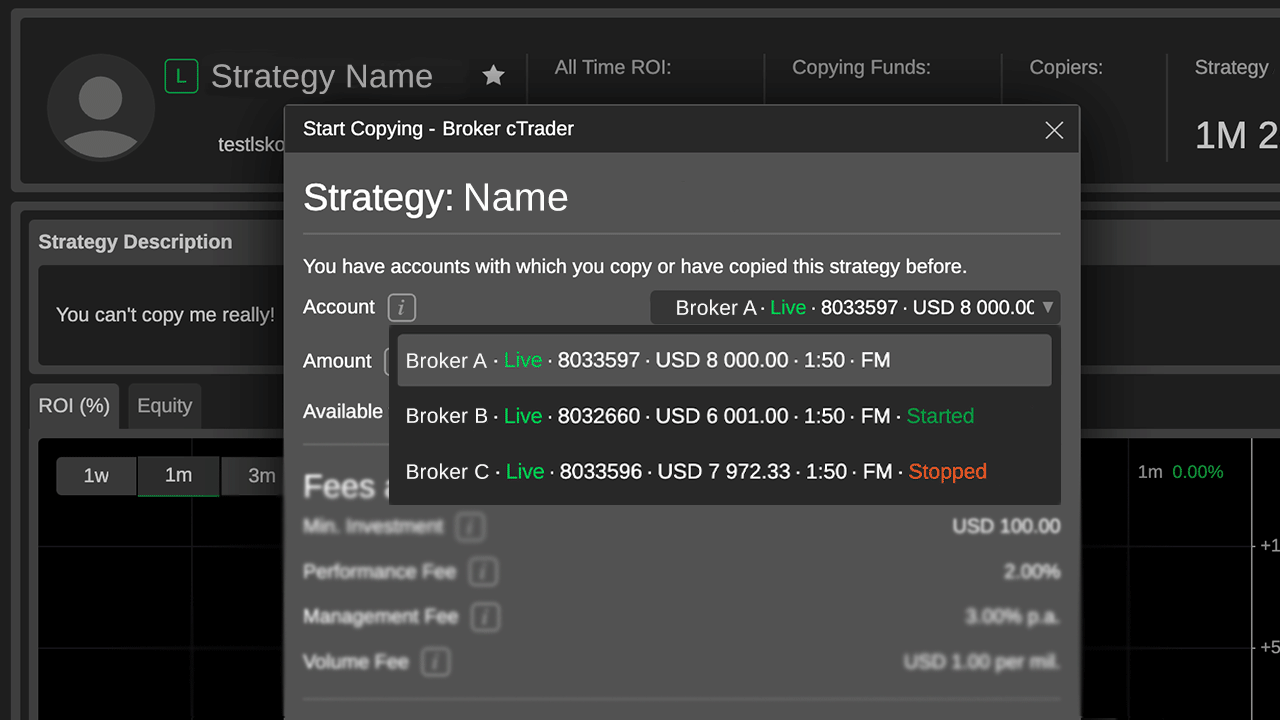Close the Start Copying dialog
The height and width of the screenshot is (720, 1280).
tap(1054, 130)
